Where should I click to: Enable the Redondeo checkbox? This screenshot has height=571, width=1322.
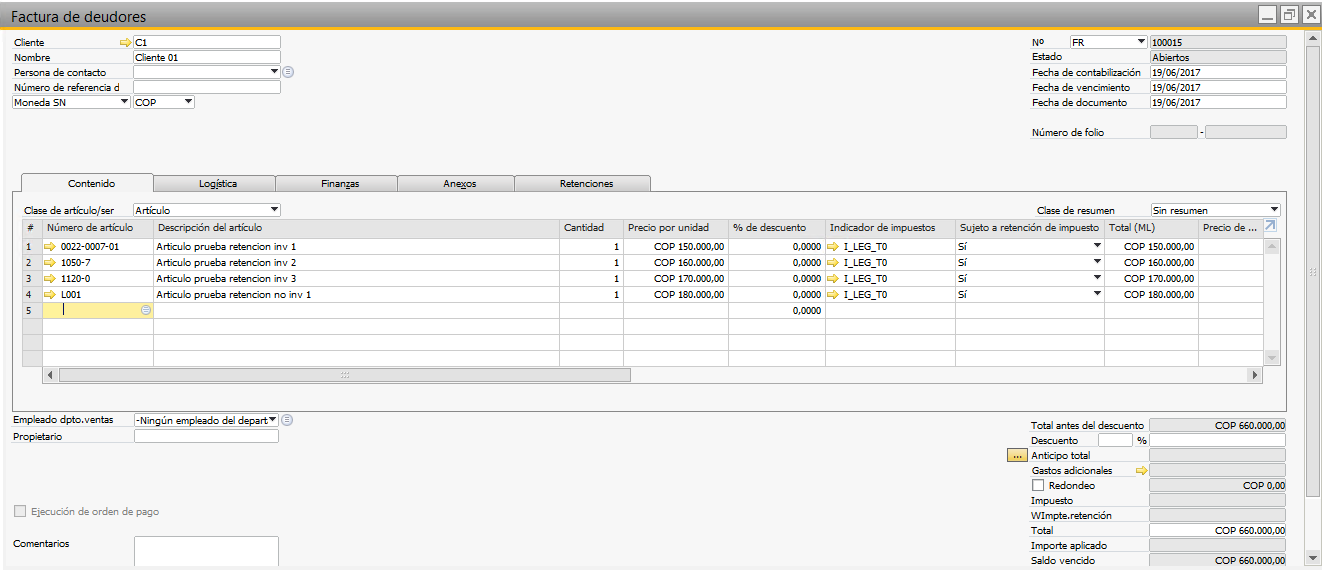click(x=1037, y=485)
